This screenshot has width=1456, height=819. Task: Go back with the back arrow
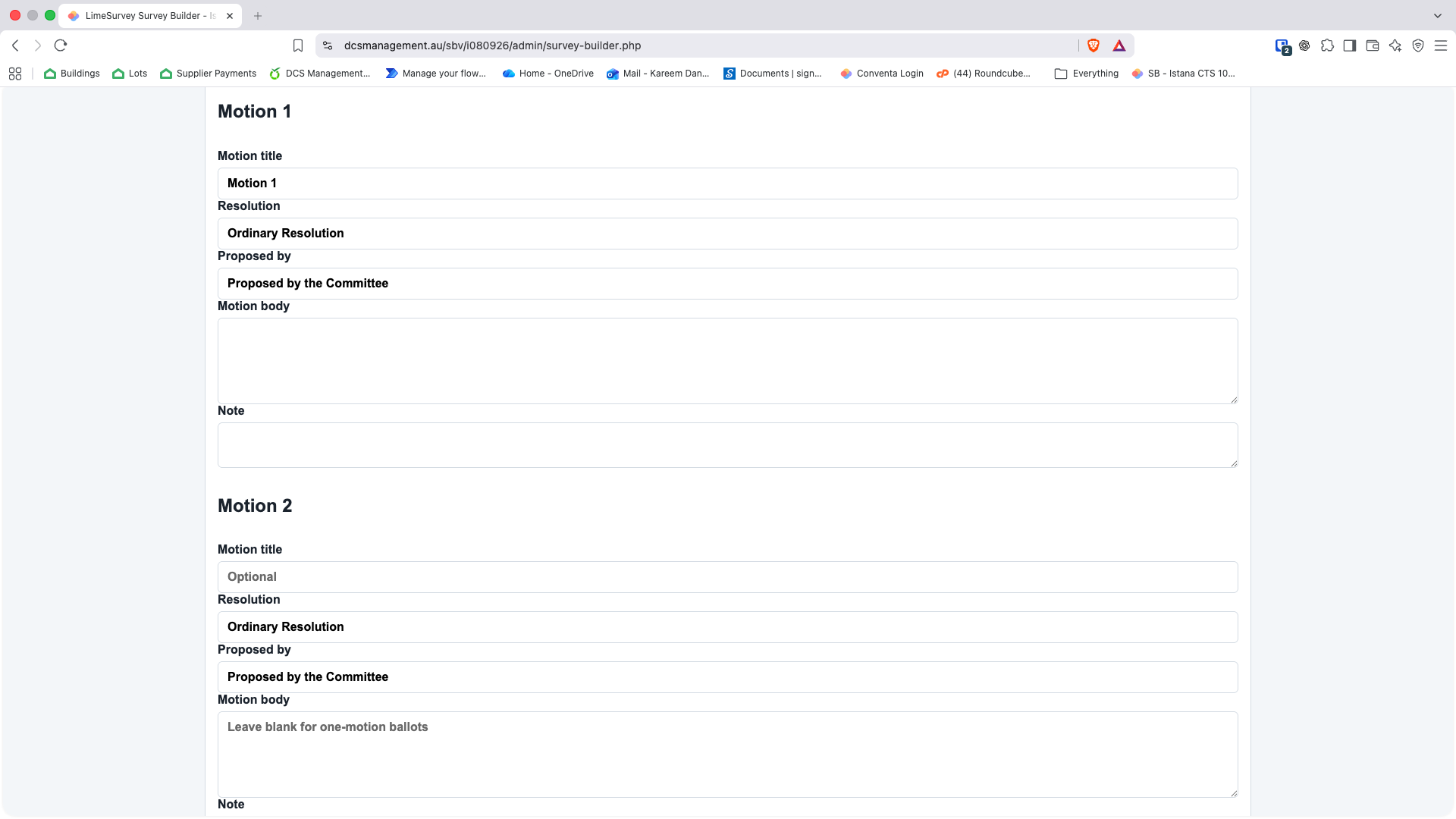(15, 45)
